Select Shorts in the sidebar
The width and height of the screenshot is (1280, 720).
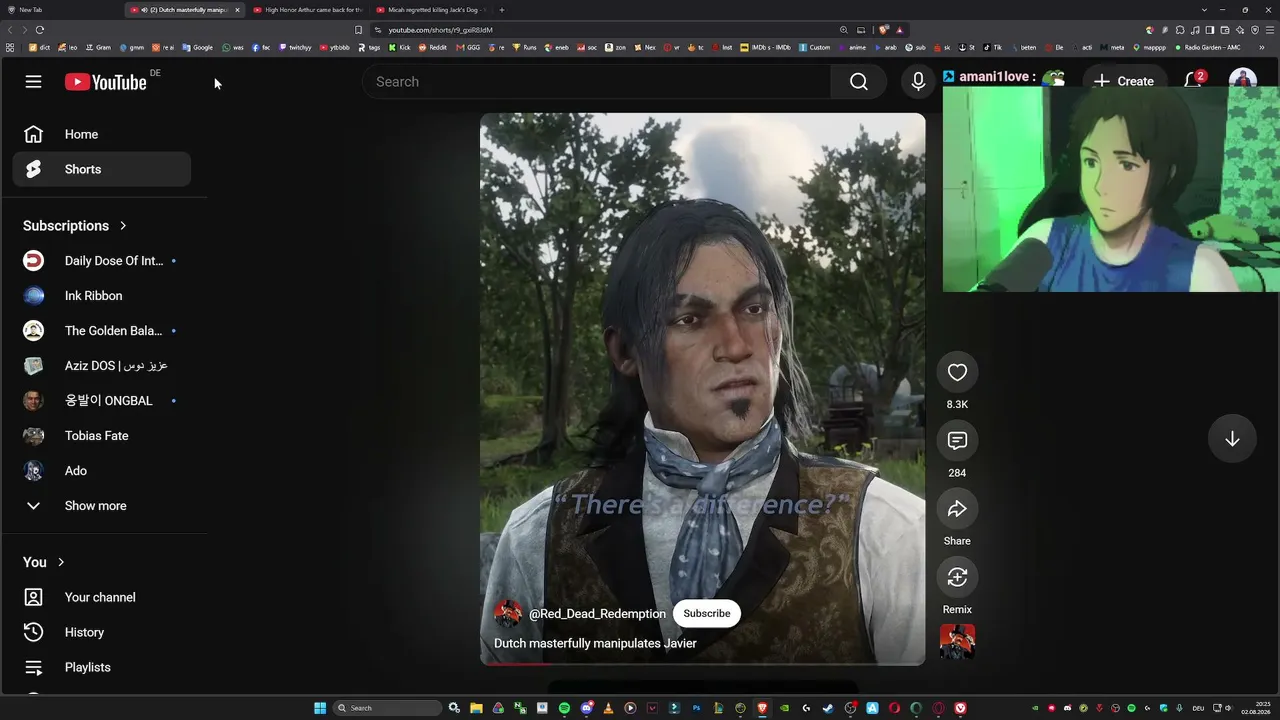(101, 169)
